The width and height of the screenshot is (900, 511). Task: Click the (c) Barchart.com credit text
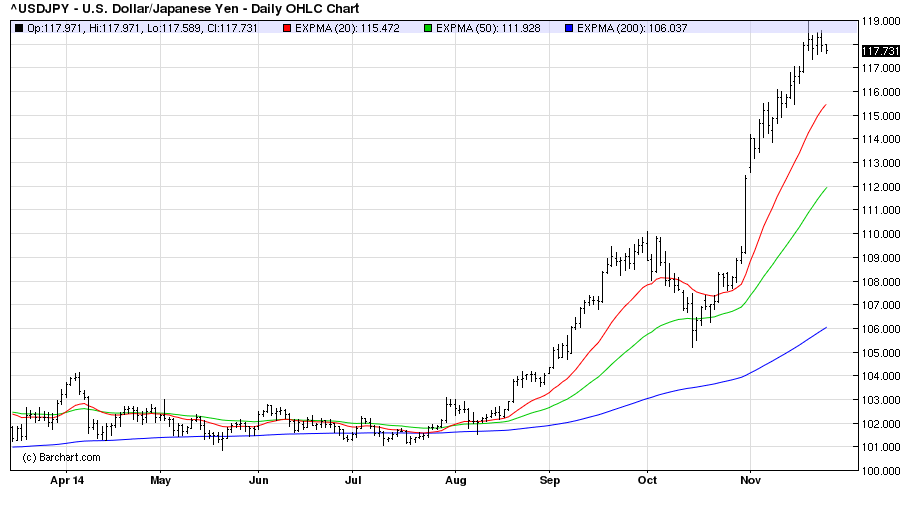pos(61,457)
